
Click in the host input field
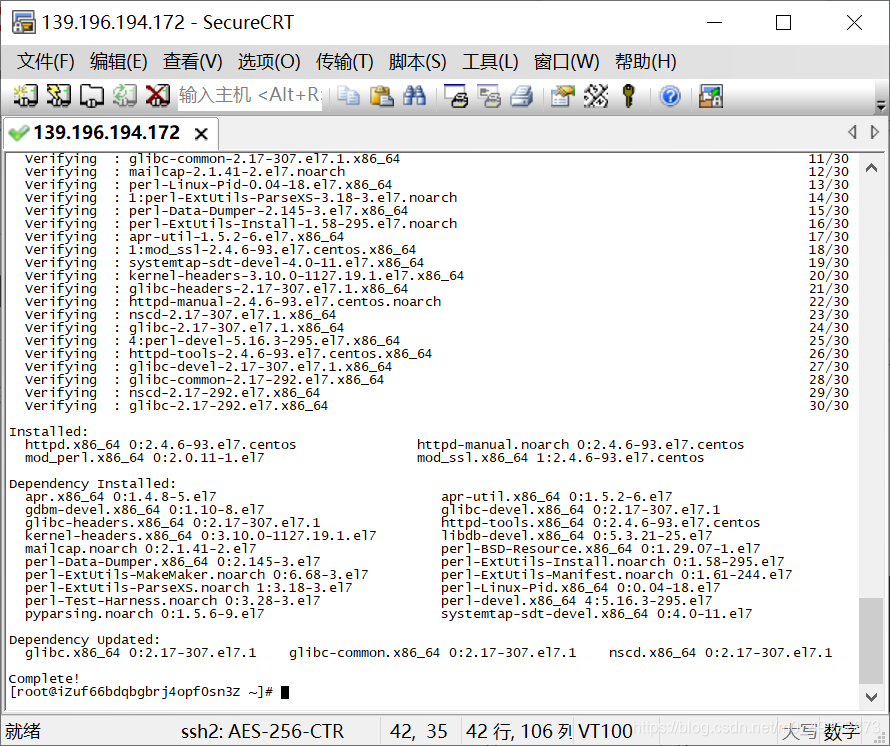point(250,95)
